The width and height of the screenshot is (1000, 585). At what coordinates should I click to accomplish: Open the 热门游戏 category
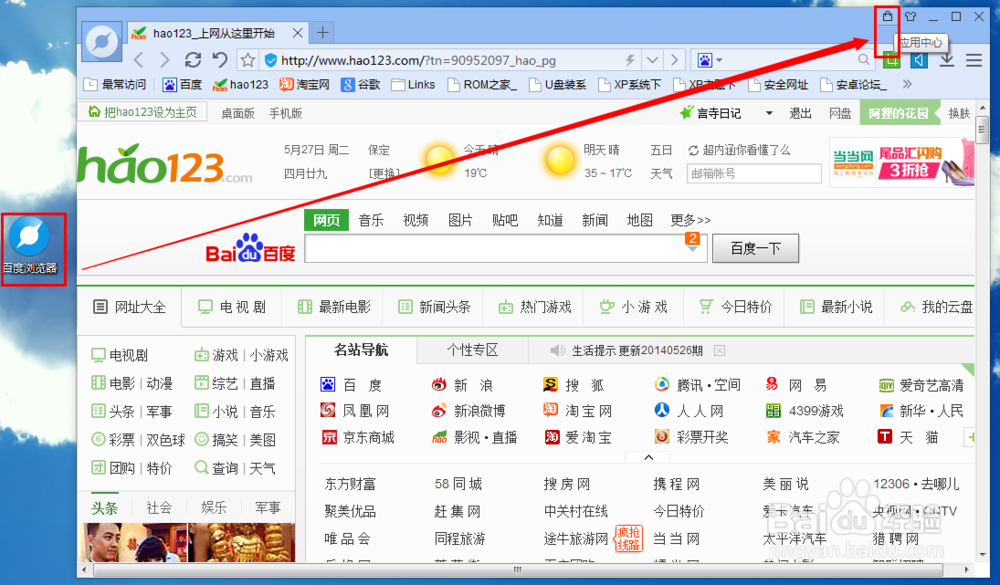tap(534, 307)
